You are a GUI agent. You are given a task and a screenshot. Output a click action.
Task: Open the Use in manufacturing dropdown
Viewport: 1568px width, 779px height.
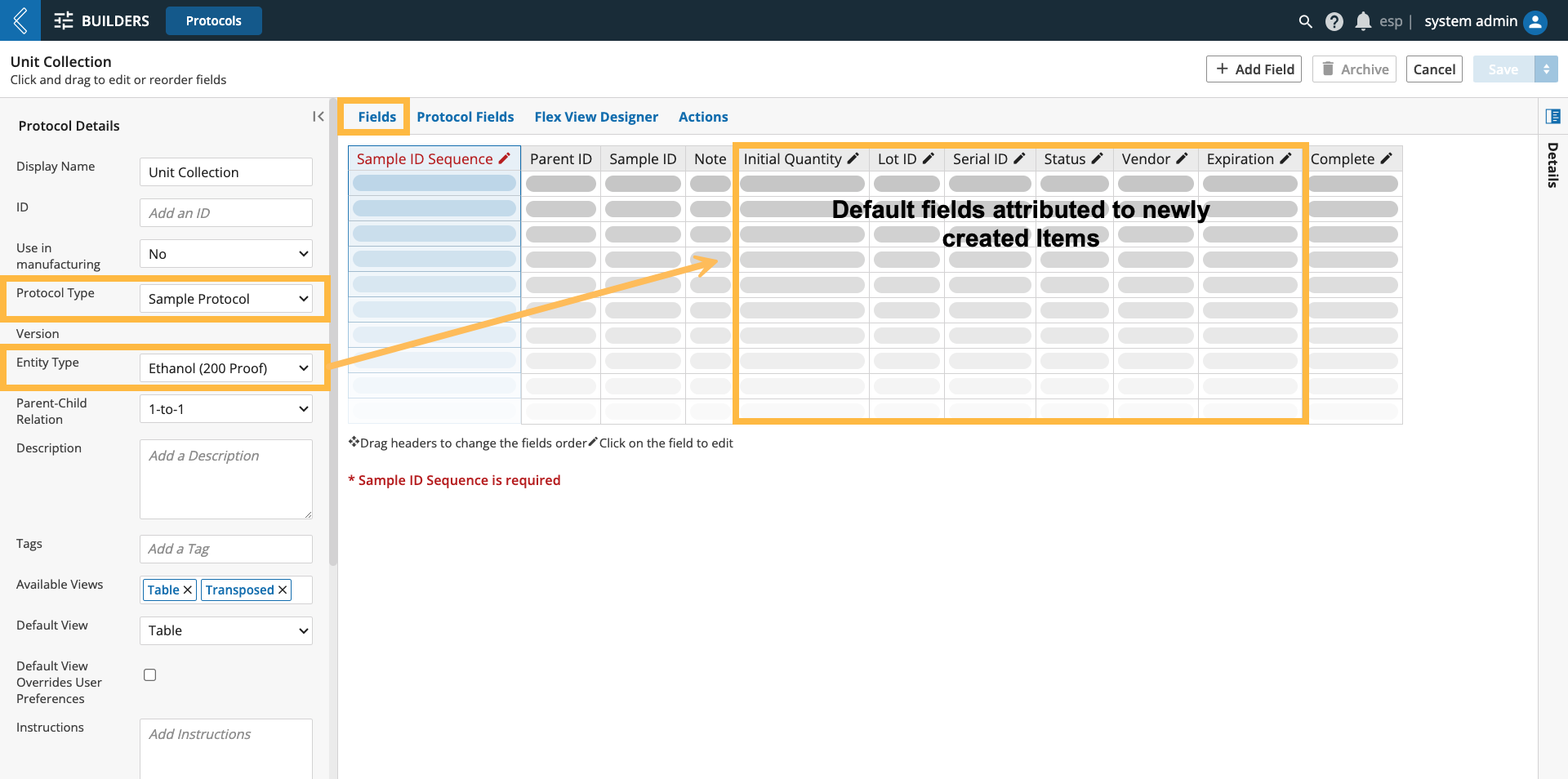click(226, 254)
